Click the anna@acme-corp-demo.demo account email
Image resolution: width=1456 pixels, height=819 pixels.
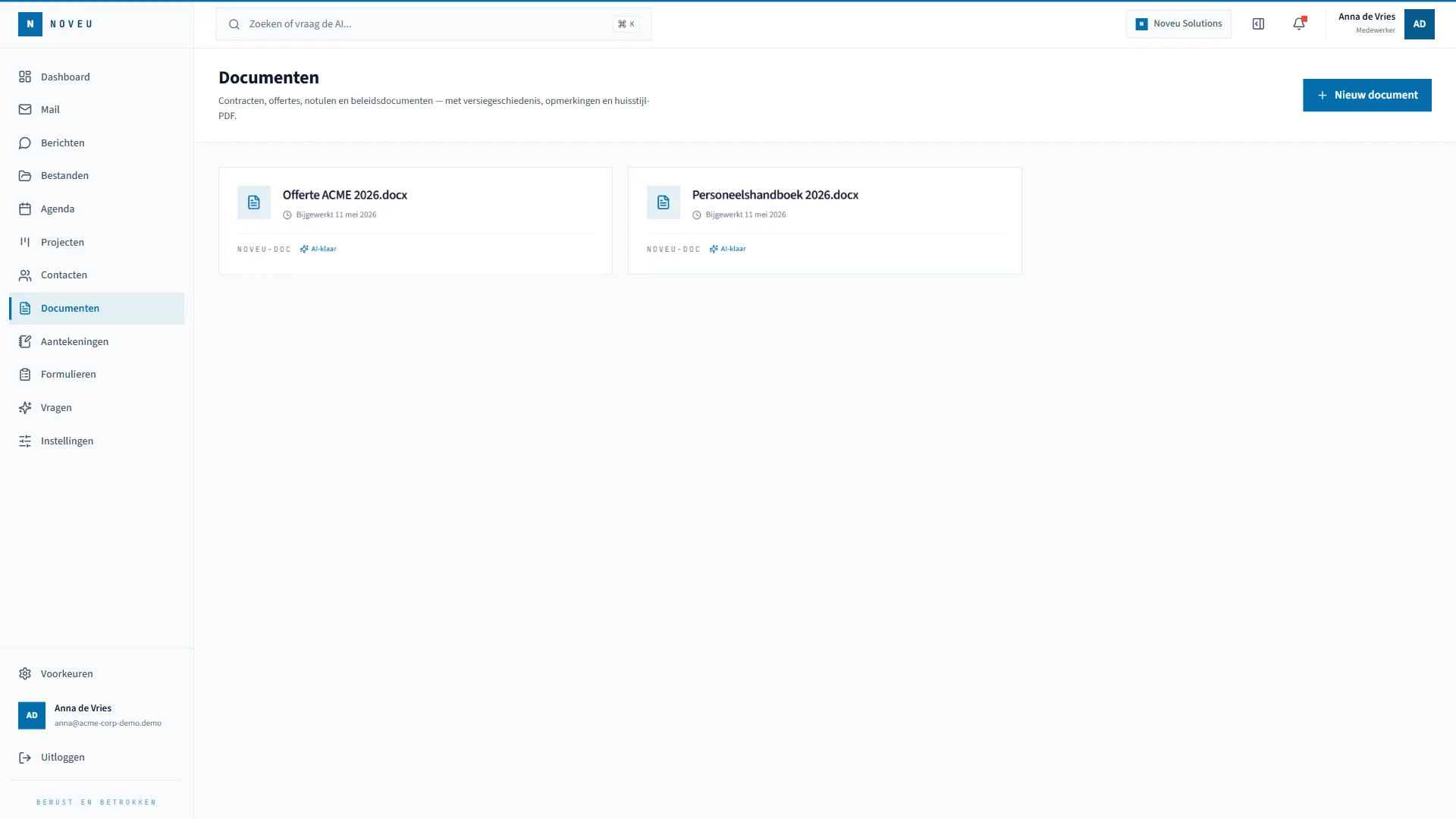108,723
